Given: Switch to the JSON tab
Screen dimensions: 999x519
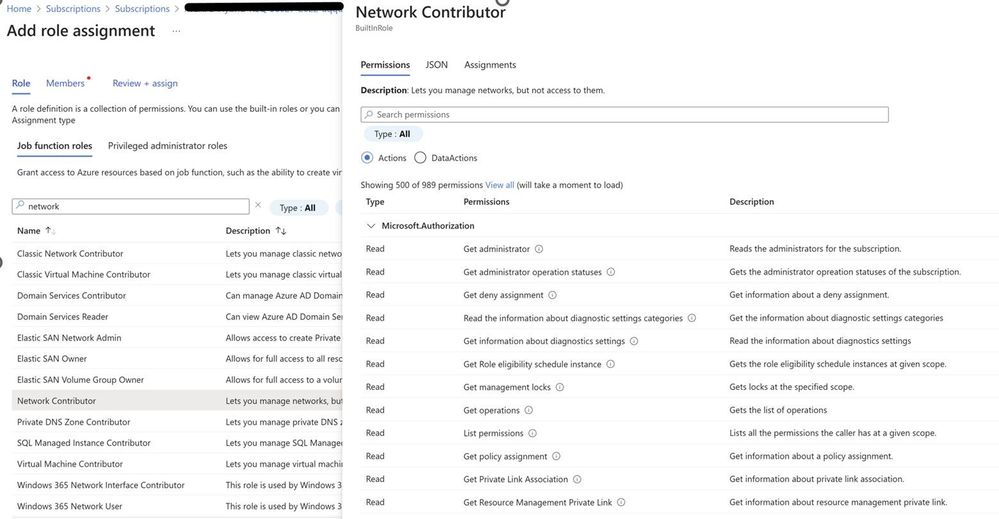Looking at the screenshot, I should tap(436, 65).
